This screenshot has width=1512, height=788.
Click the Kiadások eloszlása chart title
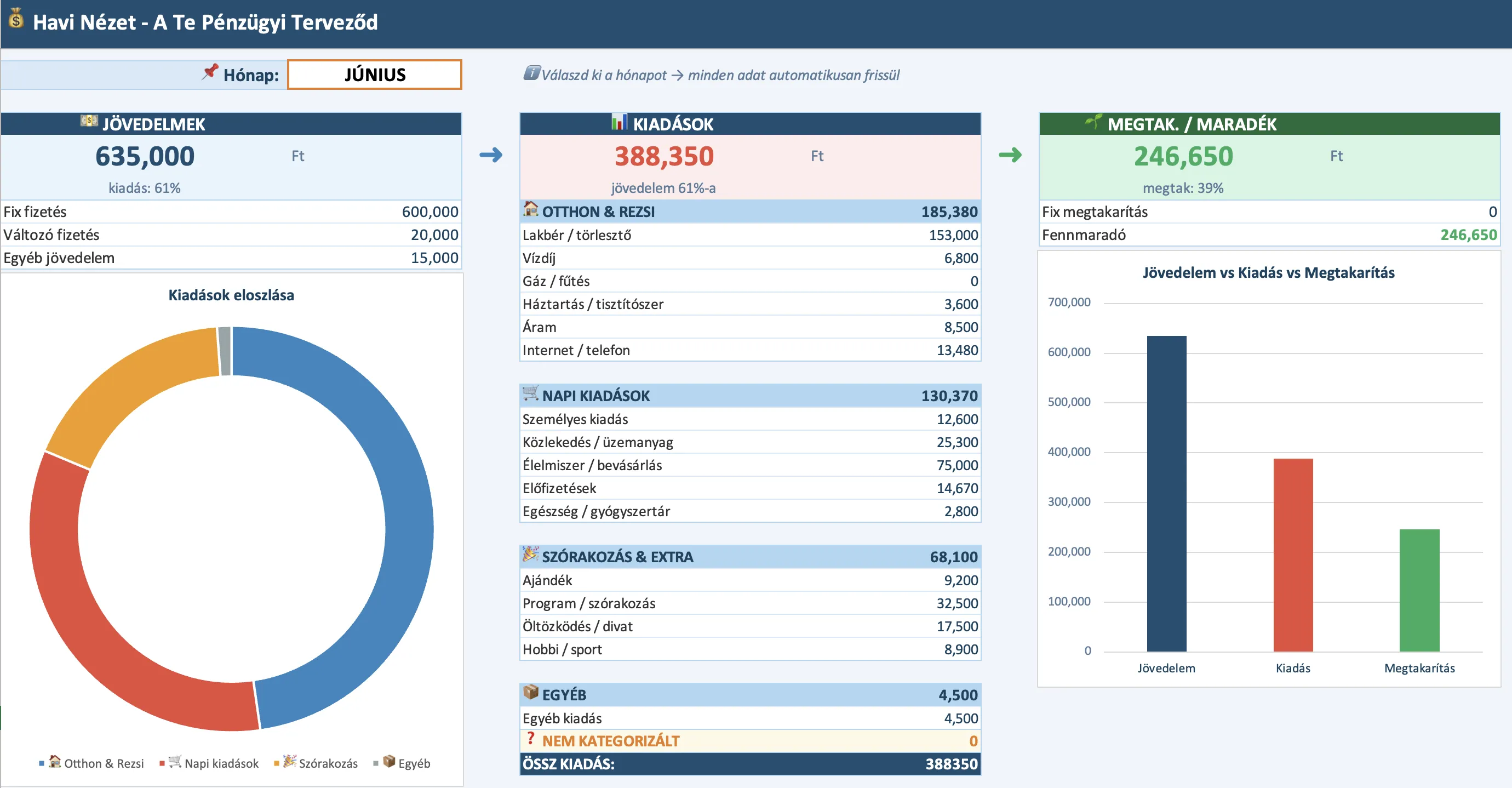pyautogui.click(x=231, y=295)
